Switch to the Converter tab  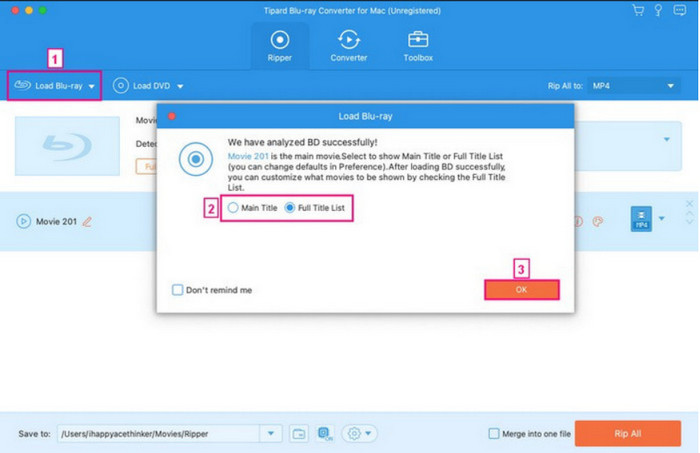(x=349, y=45)
